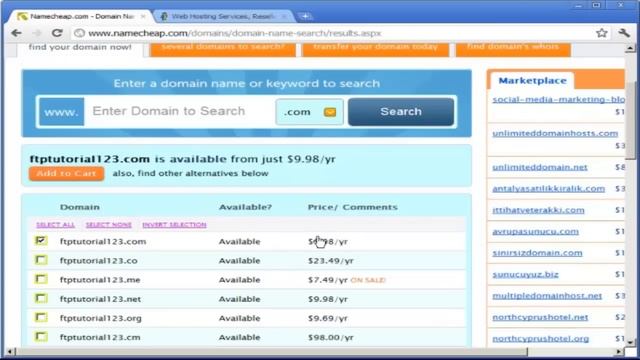Click the horizontal scrollbar right arrow
Screen dimensions: 640x360
coord(620,351)
